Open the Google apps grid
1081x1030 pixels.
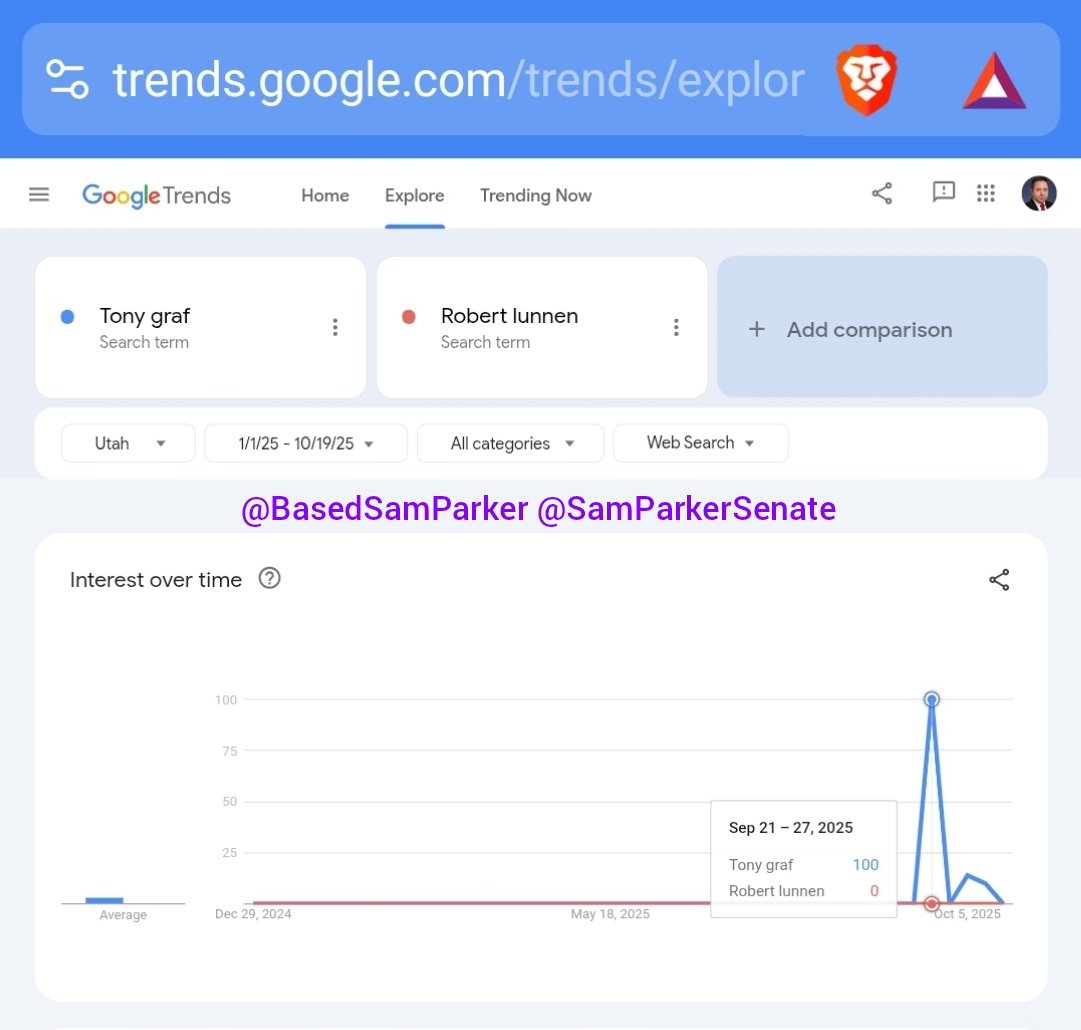pos(986,194)
